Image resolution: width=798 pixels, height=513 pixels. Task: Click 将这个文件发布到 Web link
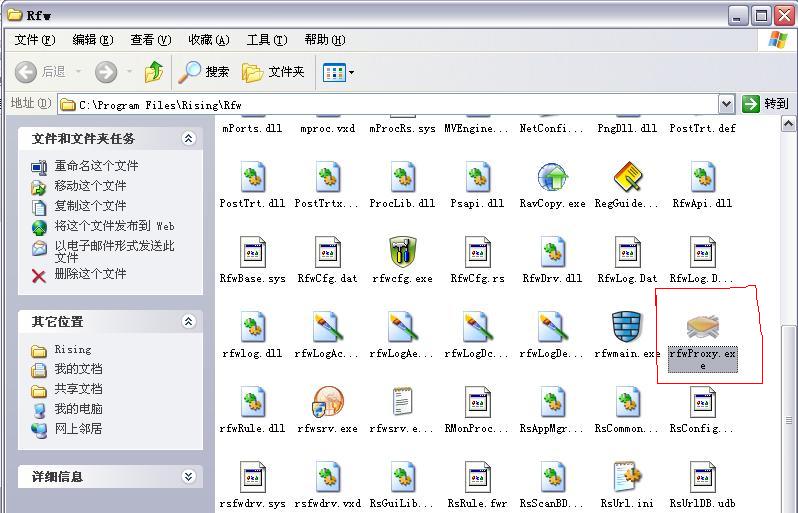(x=115, y=226)
